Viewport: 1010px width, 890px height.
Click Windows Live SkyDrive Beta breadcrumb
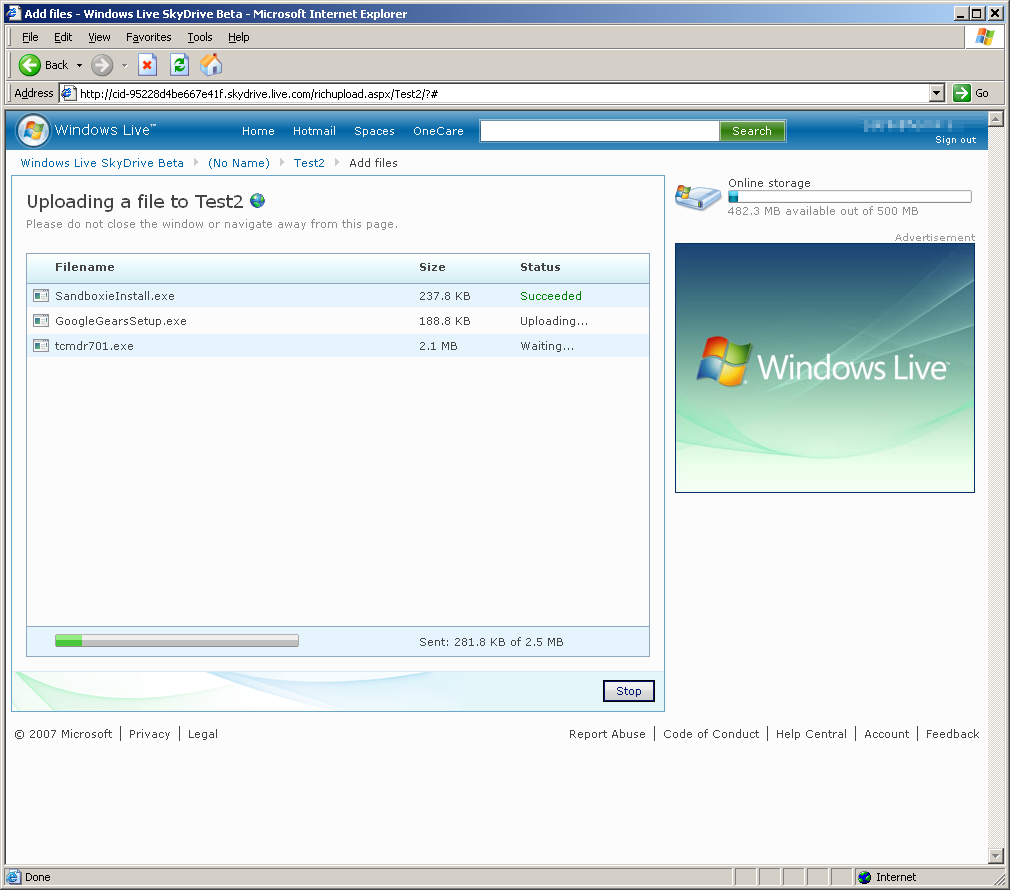point(102,163)
